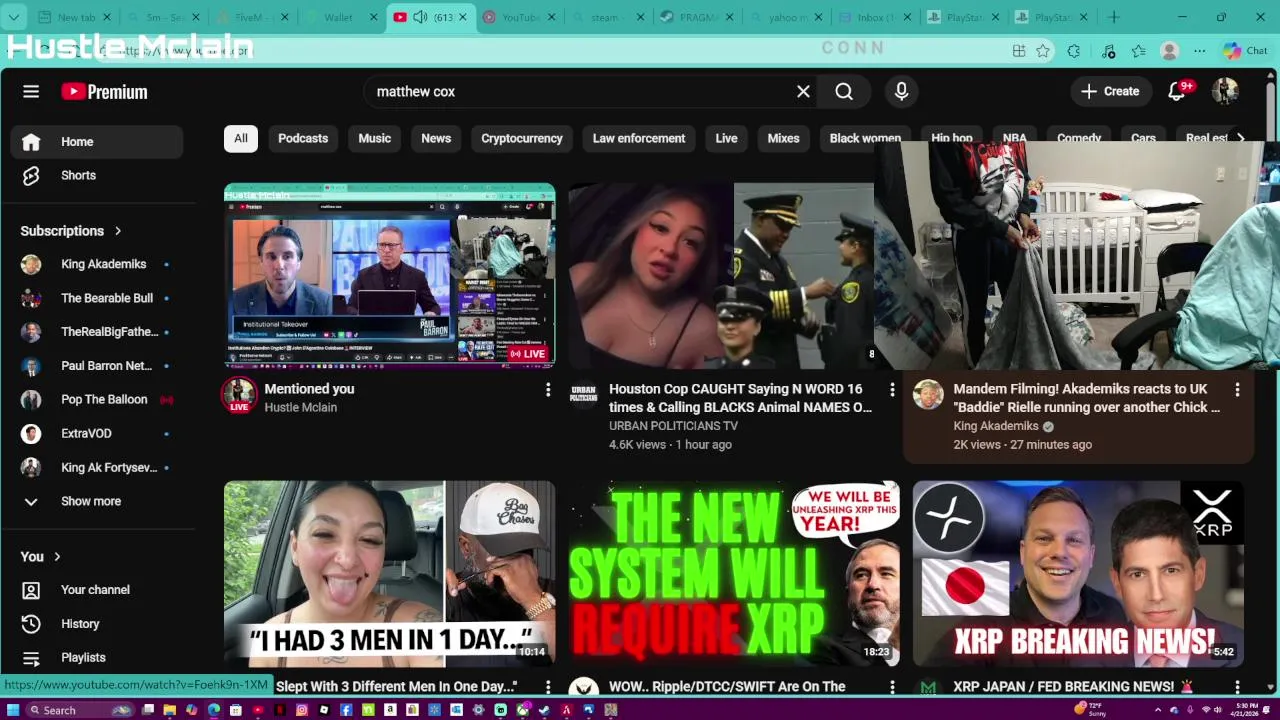This screenshot has height=720, width=1280.
Task: Open Your channel in the sidebar
Action: 97,590
